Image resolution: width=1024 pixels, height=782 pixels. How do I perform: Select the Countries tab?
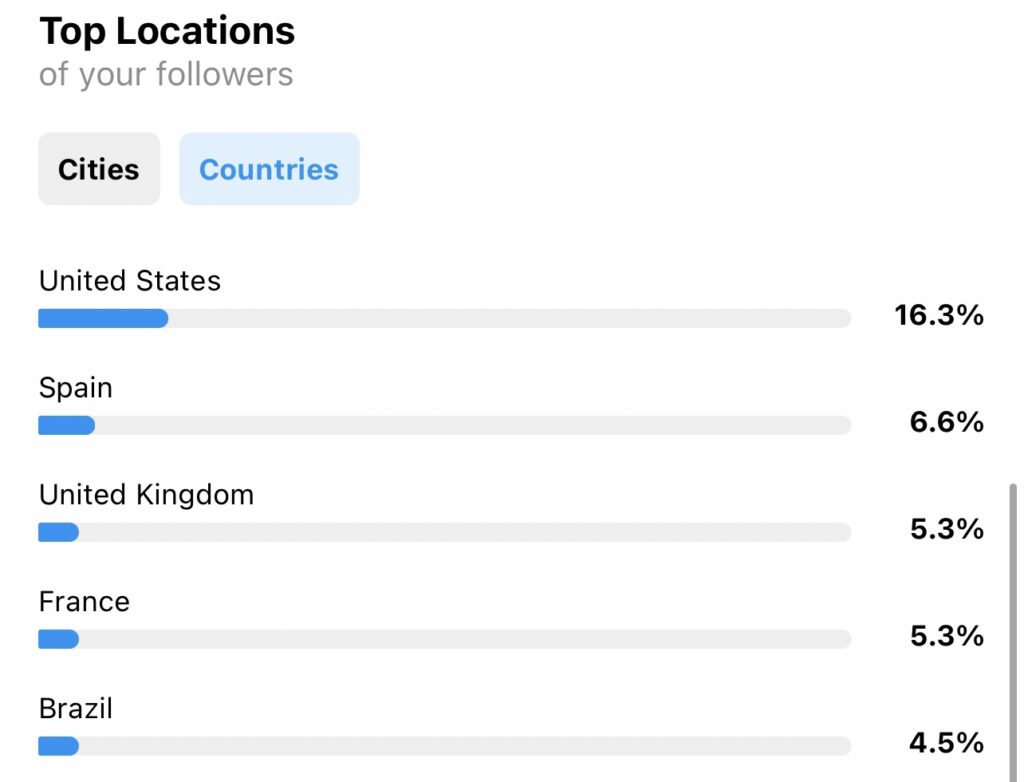pyautogui.click(x=269, y=169)
